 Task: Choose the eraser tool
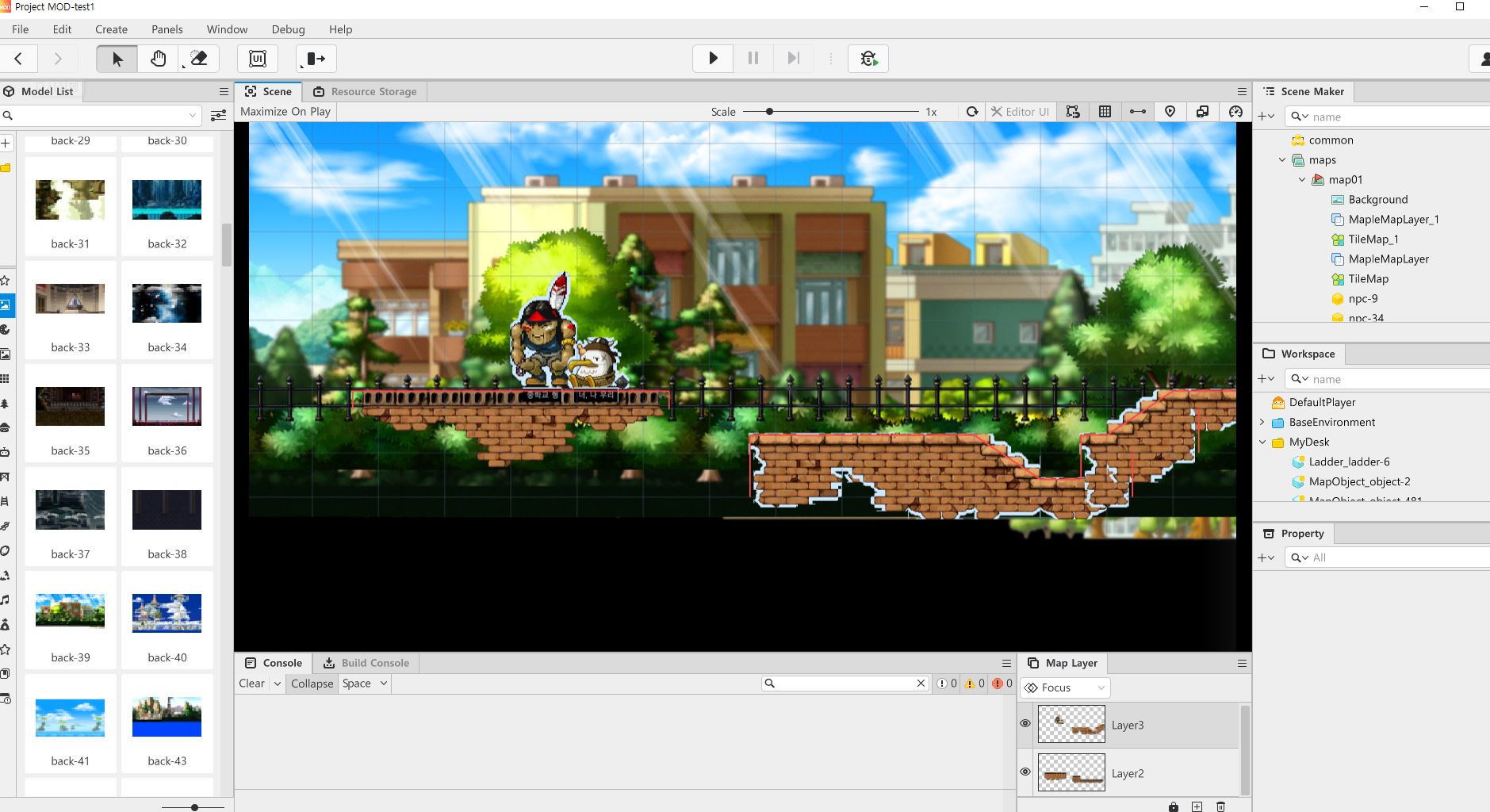pyautogui.click(x=199, y=59)
